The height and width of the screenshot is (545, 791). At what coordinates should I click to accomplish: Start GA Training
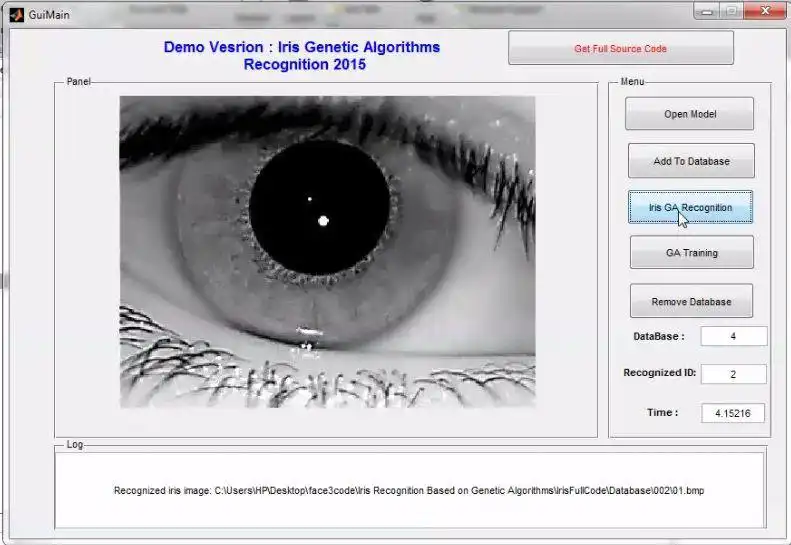[692, 252]
